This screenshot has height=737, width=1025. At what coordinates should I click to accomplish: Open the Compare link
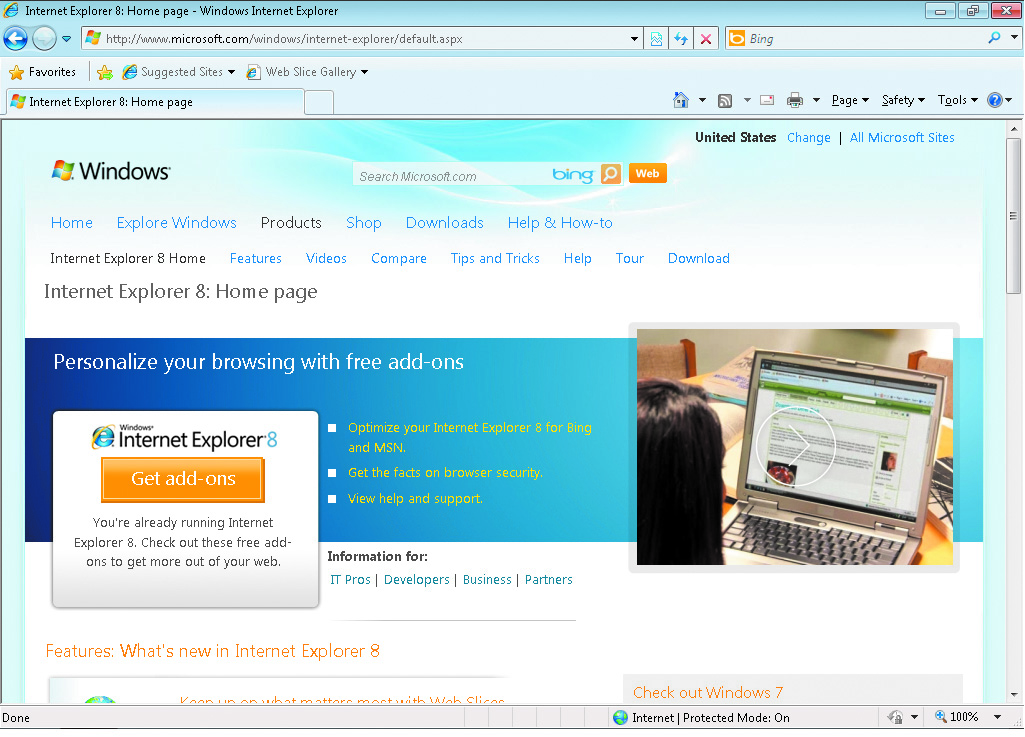[399, 258]
